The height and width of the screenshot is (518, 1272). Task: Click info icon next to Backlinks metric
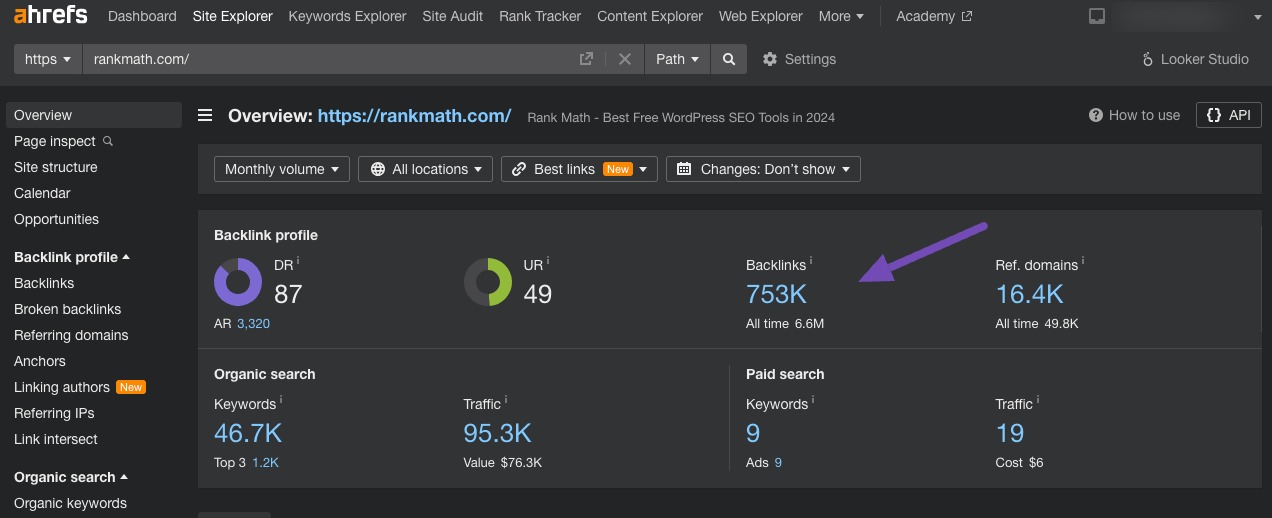pos(811,261)
